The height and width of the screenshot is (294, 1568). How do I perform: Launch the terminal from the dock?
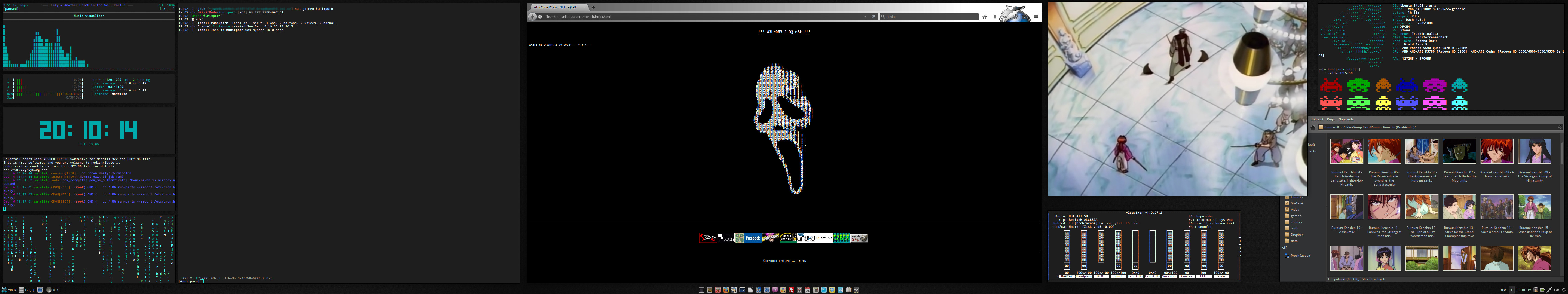click(701, 290)
